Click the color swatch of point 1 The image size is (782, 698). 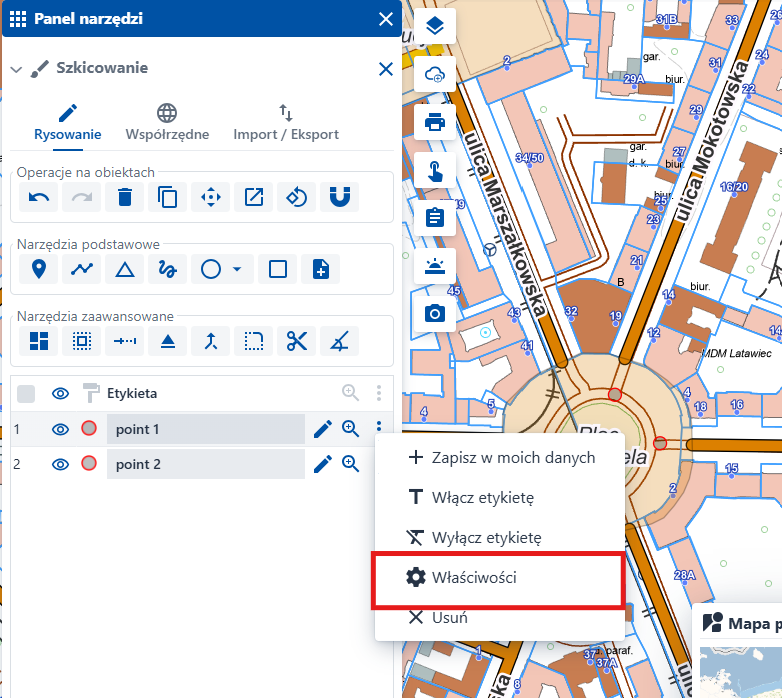89,428
